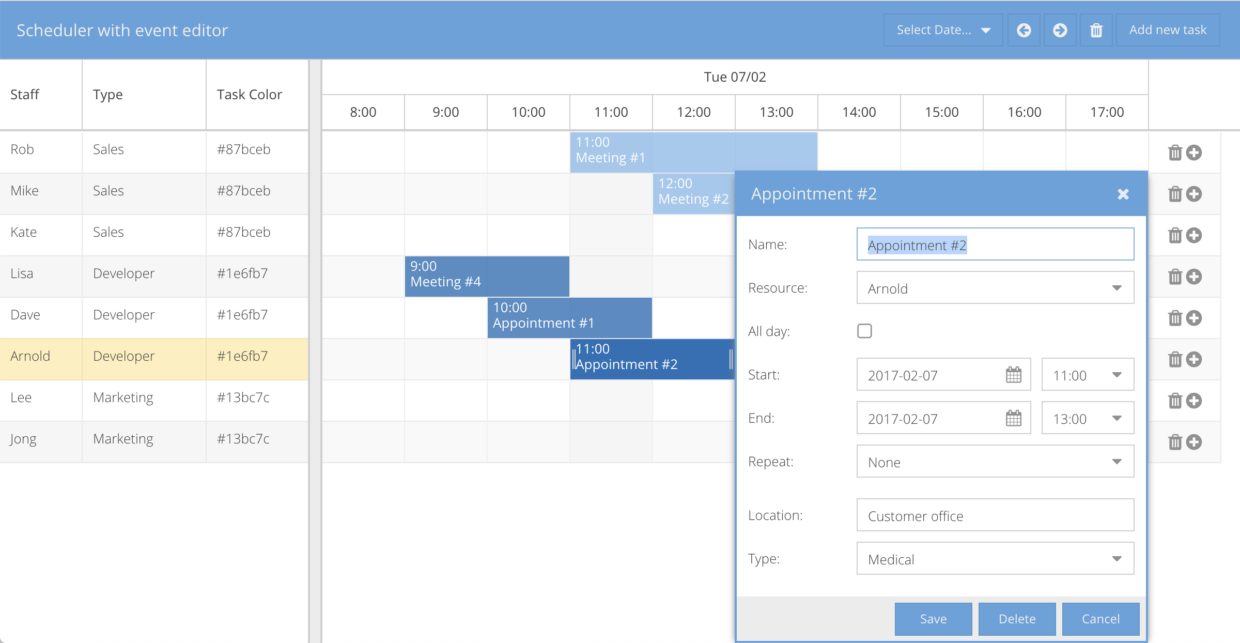
Task: Click the delete icon on Rob's row
Action: coord(1175,152)
